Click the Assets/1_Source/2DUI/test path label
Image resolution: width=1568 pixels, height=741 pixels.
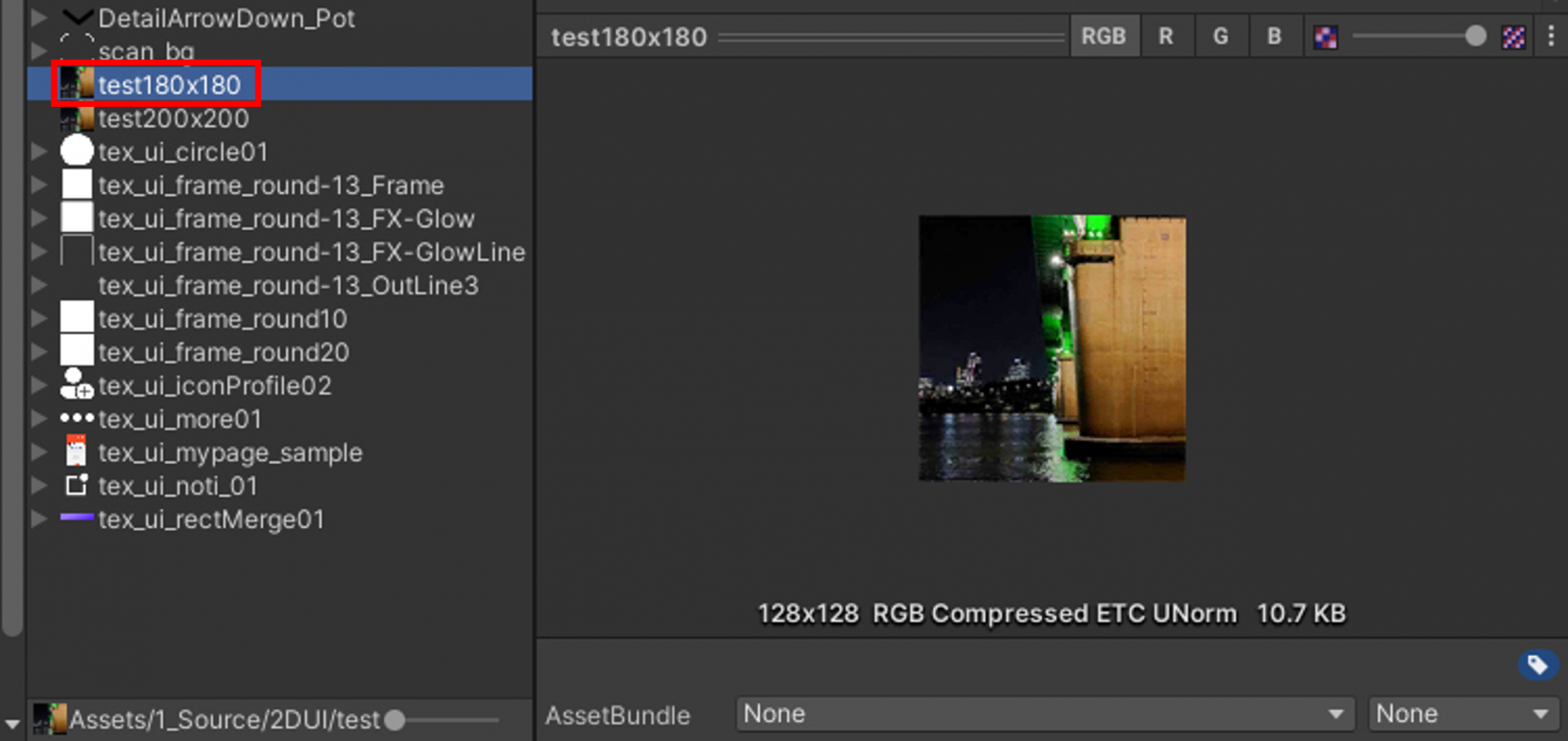[225, 720]
